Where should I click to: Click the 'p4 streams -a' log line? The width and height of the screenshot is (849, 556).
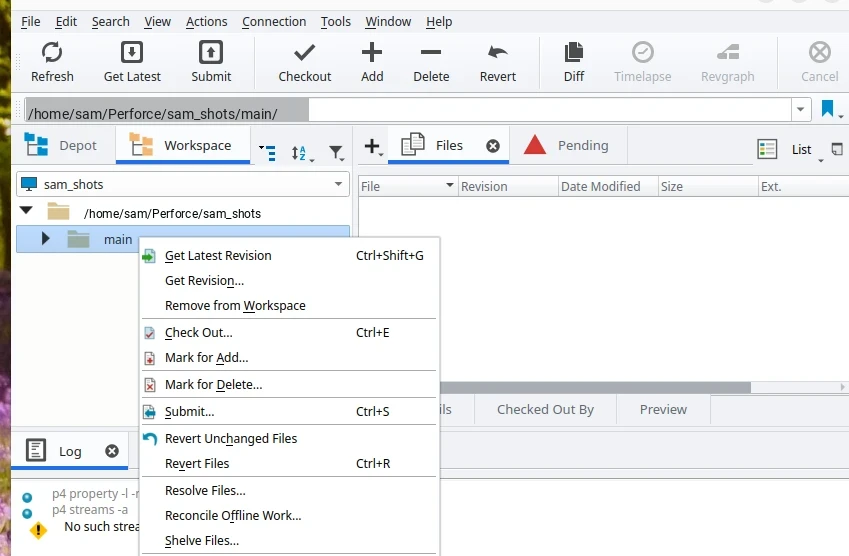pyautogui.click(x=90, y=509)
